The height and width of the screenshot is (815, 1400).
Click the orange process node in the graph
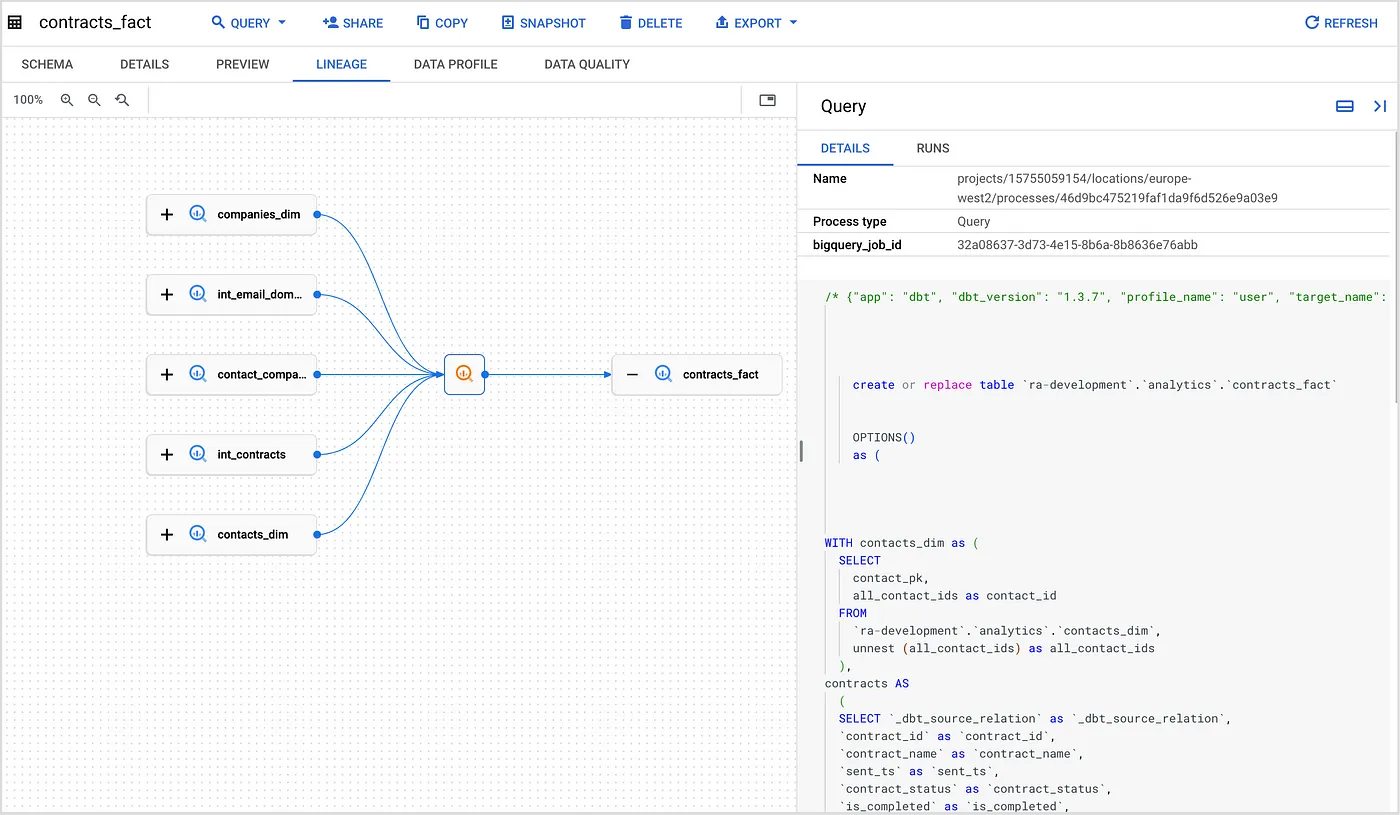463,374
